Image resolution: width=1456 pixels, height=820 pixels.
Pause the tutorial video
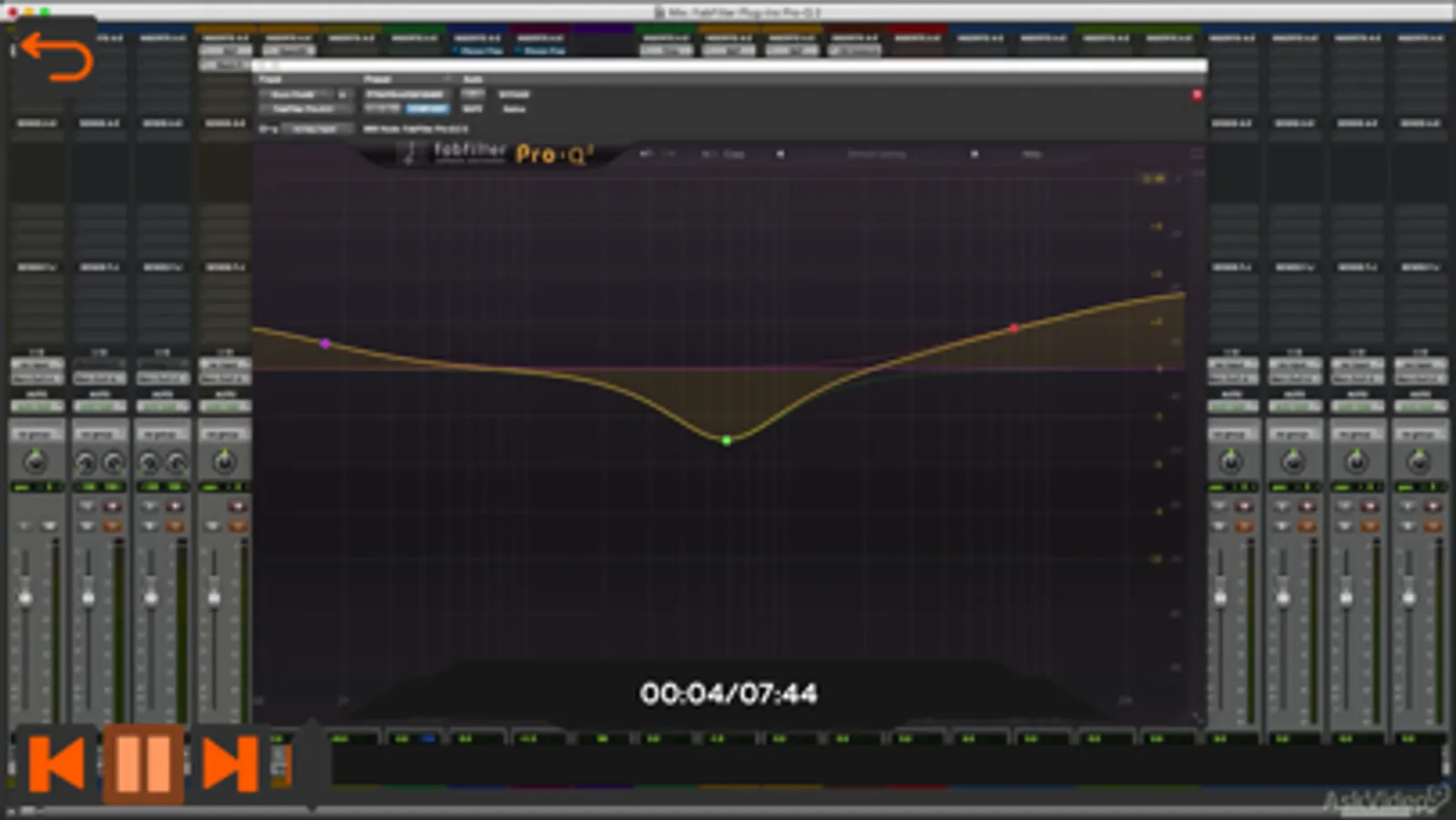point(144,764)
